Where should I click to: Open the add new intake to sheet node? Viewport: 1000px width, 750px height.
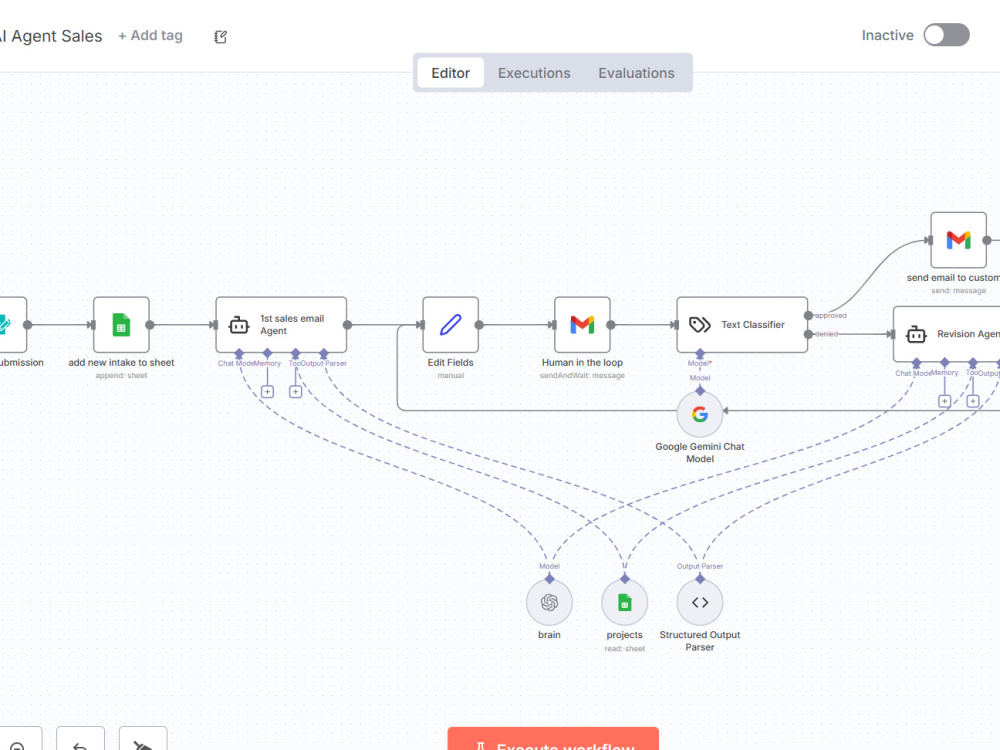(x=121, y=325)
